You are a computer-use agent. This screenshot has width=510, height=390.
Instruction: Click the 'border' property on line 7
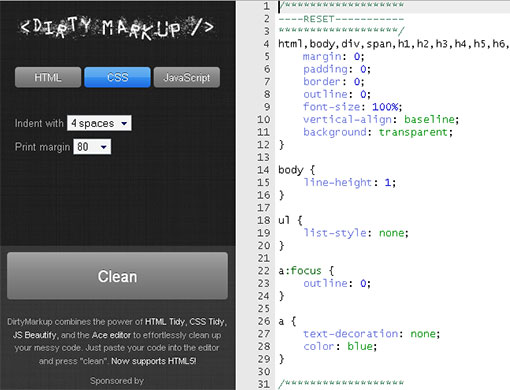(x=322, y=82)
